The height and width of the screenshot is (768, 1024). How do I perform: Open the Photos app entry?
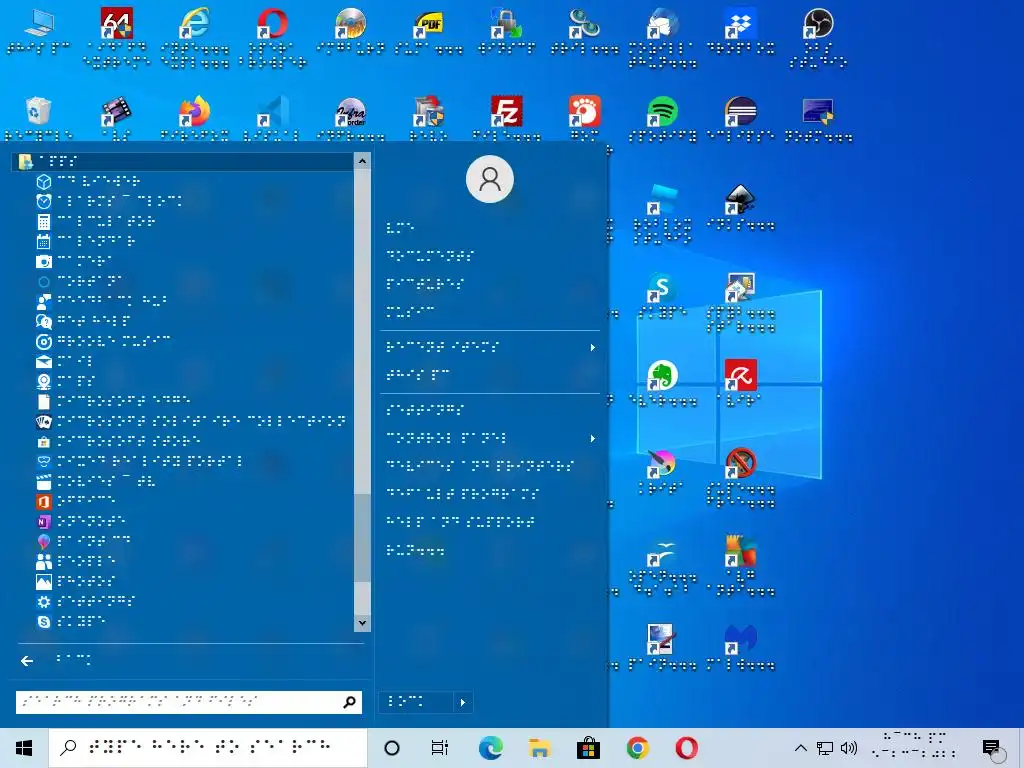(76, 581)
